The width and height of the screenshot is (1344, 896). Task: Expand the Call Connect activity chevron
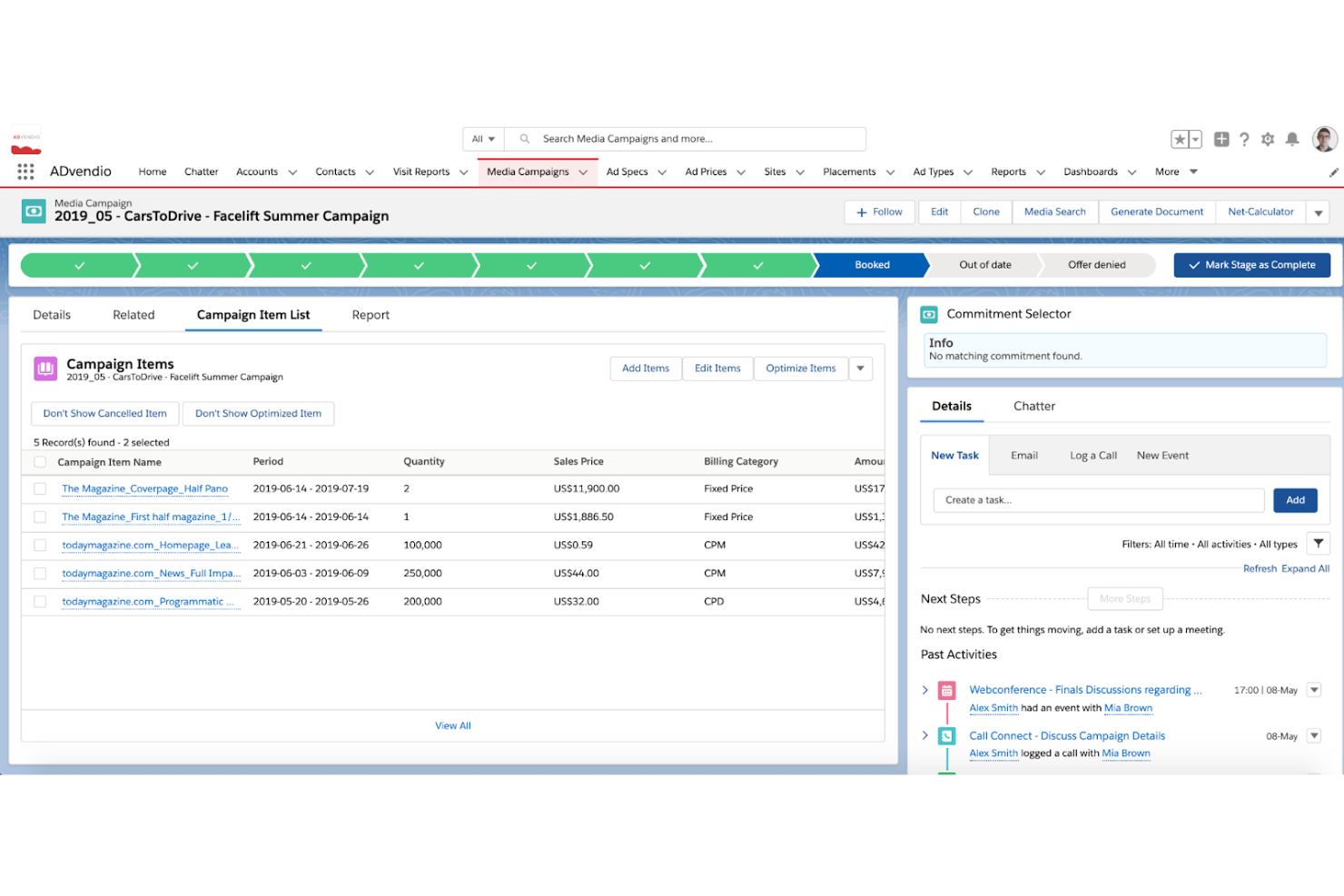[925, 735]
